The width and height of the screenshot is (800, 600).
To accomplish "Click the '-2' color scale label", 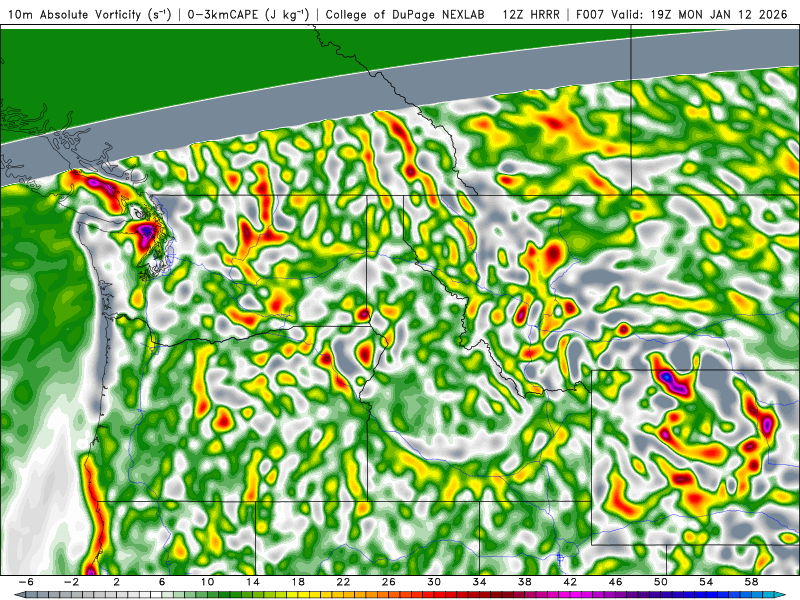I will [x=71, y=582].
